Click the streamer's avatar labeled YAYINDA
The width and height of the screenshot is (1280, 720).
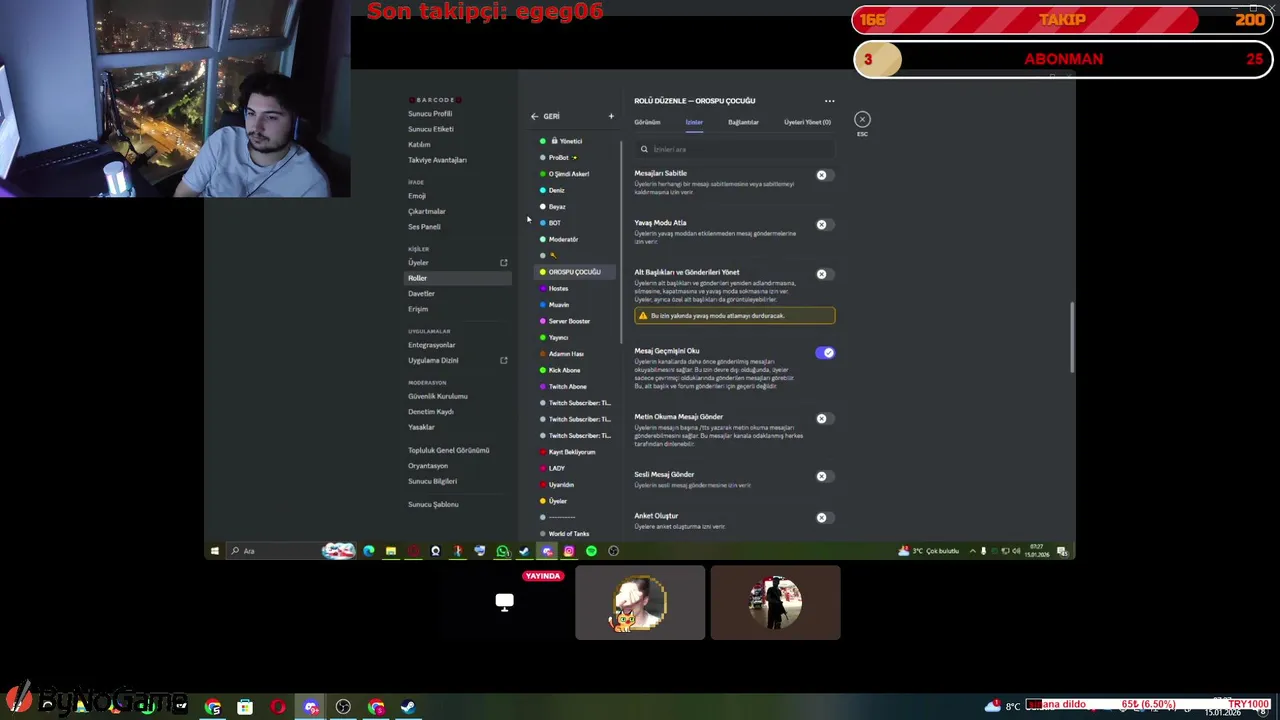click(640, 603)
